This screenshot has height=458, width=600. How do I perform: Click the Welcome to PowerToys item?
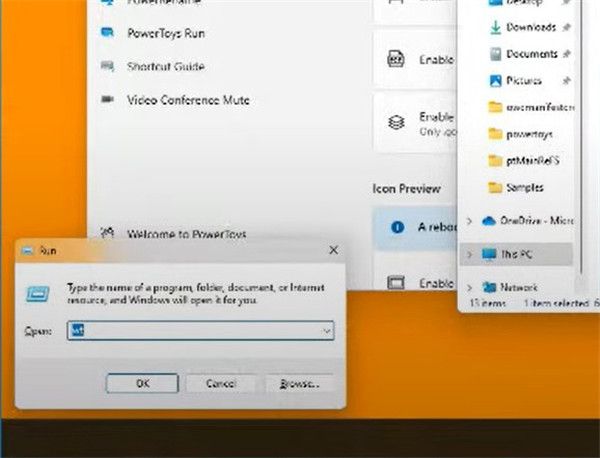tap(187, 234)
